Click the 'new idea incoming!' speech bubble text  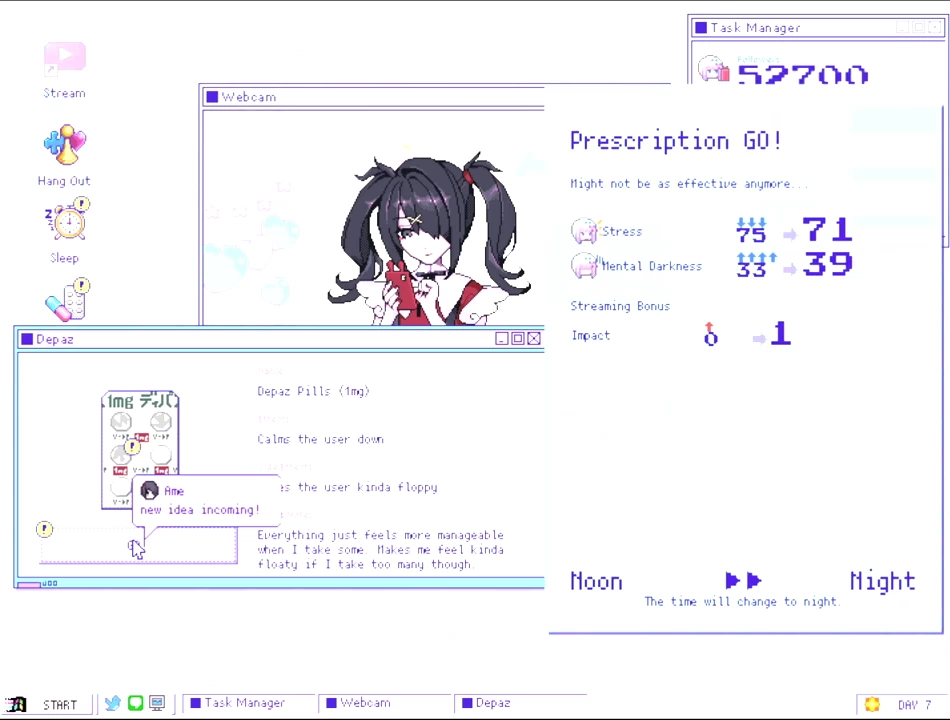click(200, 510)
